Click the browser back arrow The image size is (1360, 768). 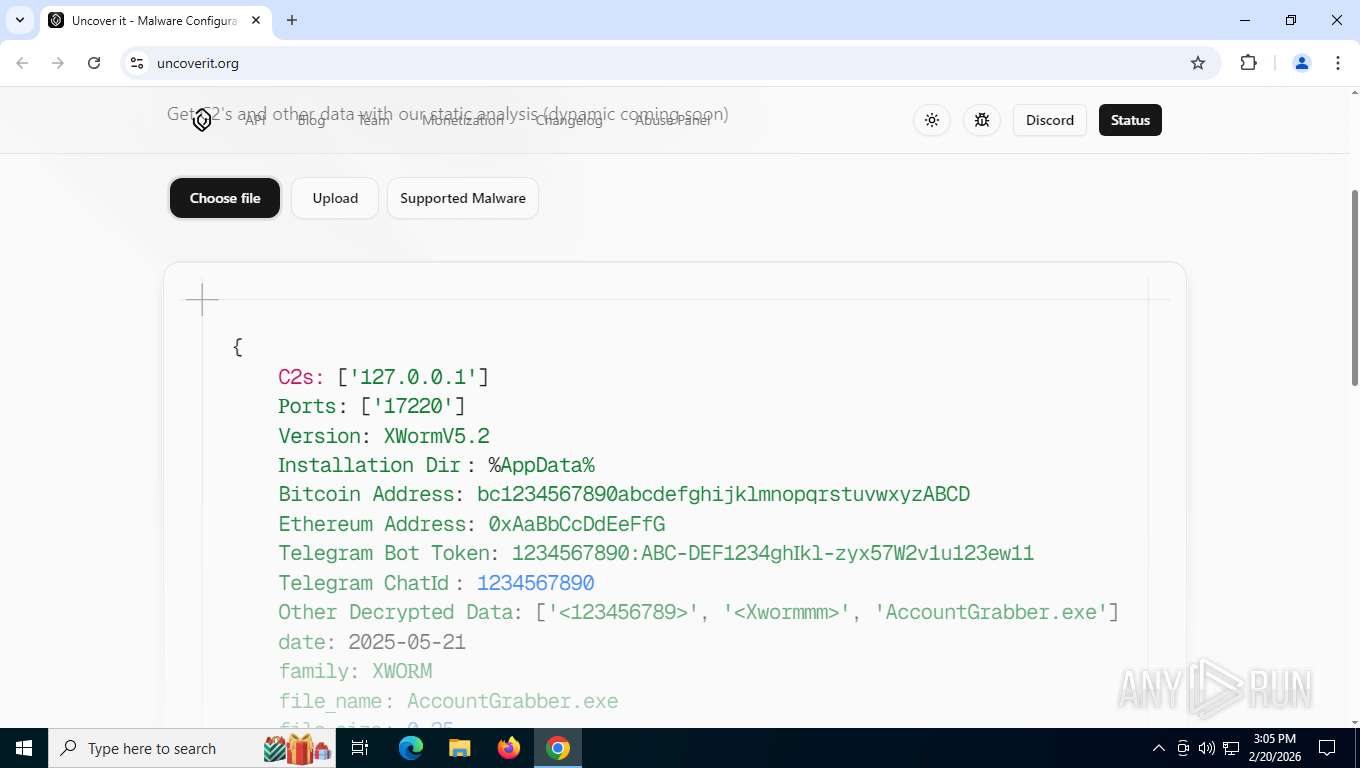[22, 63]
